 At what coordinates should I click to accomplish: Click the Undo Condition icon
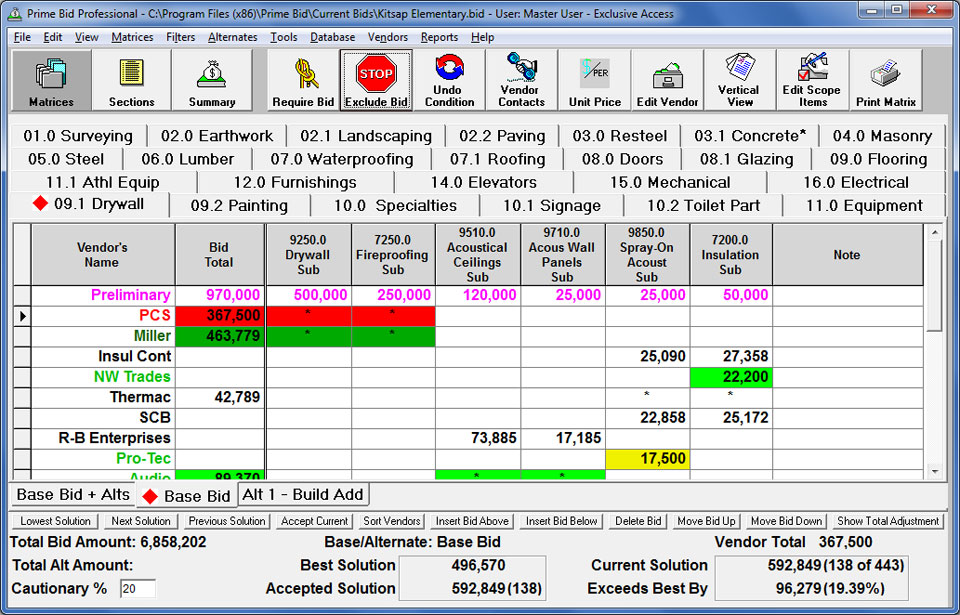(449, 80)
